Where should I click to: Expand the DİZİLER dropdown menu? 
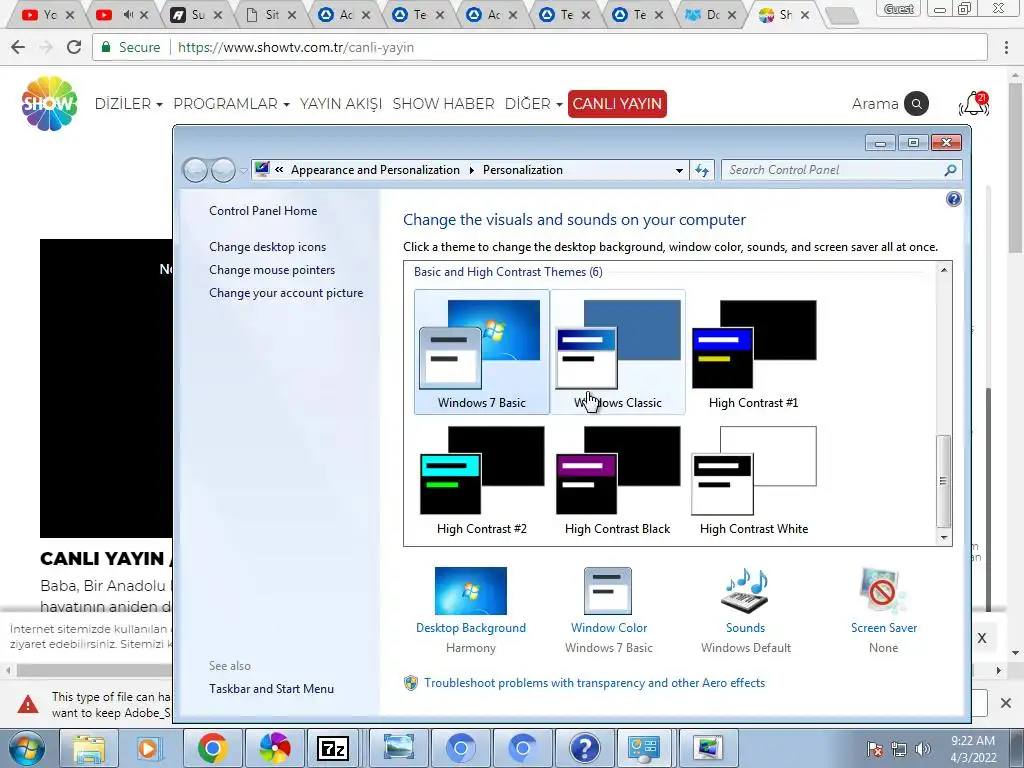point(129,104)
